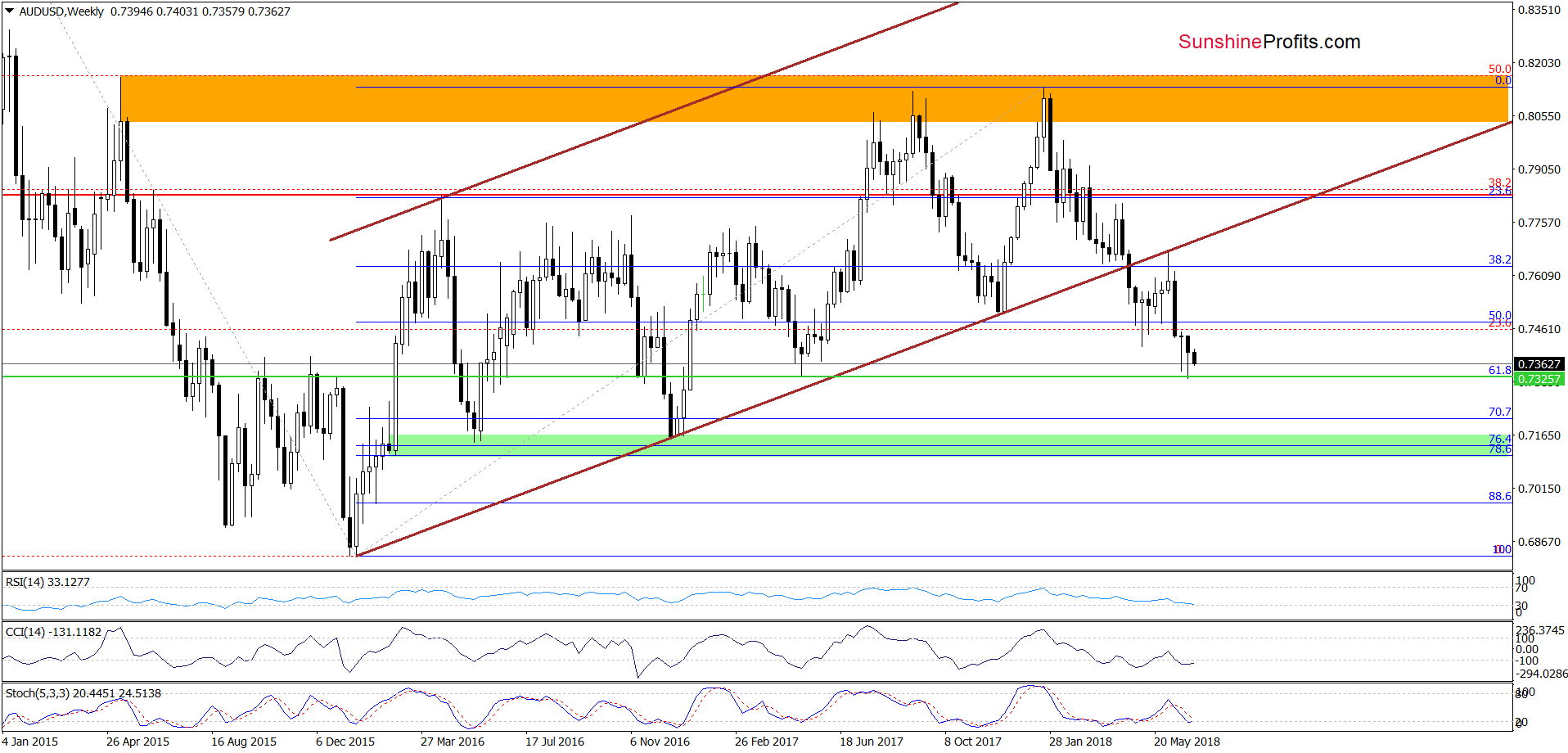Click the 0.71650 price axis label
The image size is (1568, 753).
[1539, 435]
